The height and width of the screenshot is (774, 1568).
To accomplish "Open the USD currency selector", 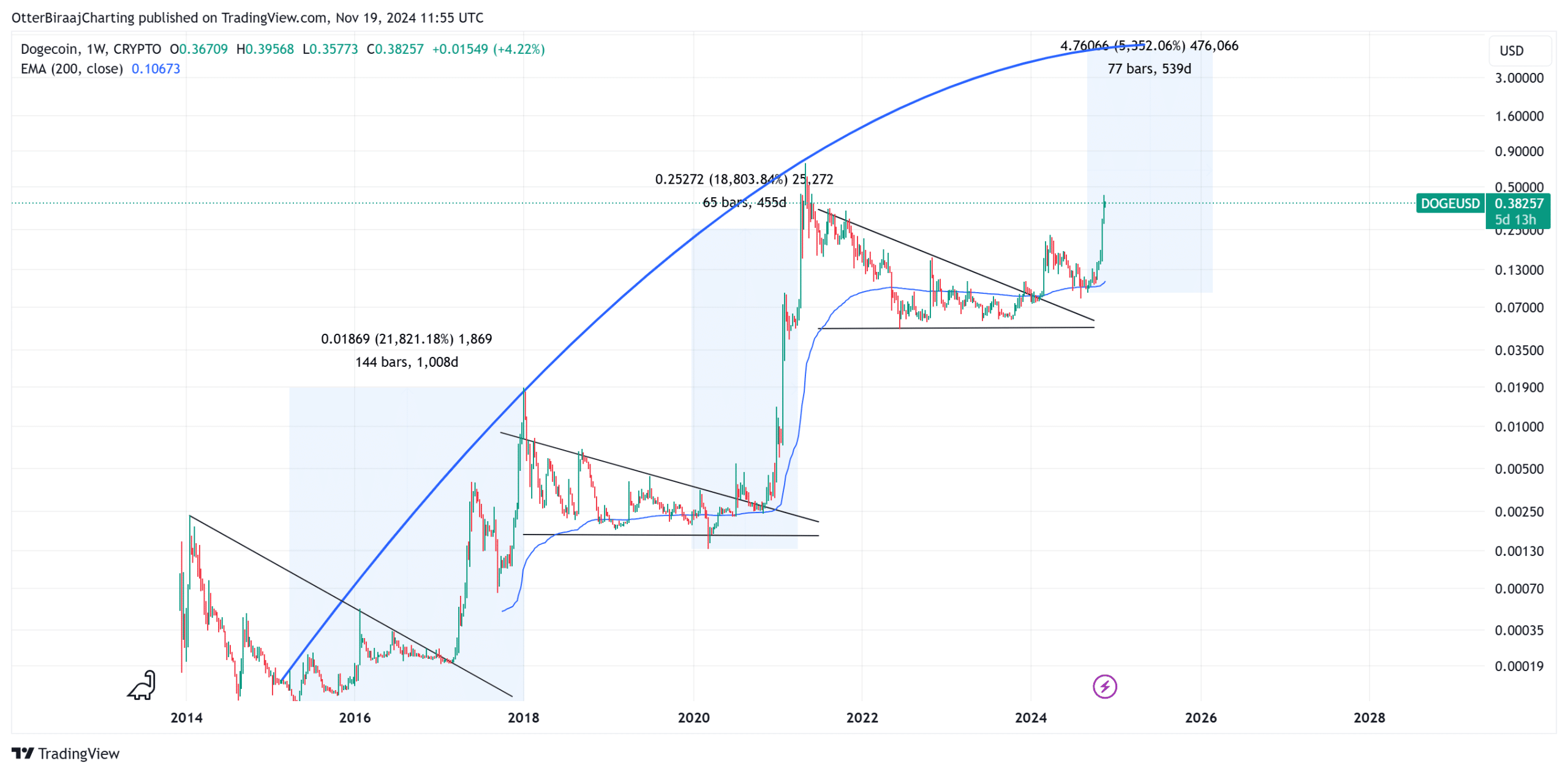I will pyautogui.click(x=1519, y=51).
